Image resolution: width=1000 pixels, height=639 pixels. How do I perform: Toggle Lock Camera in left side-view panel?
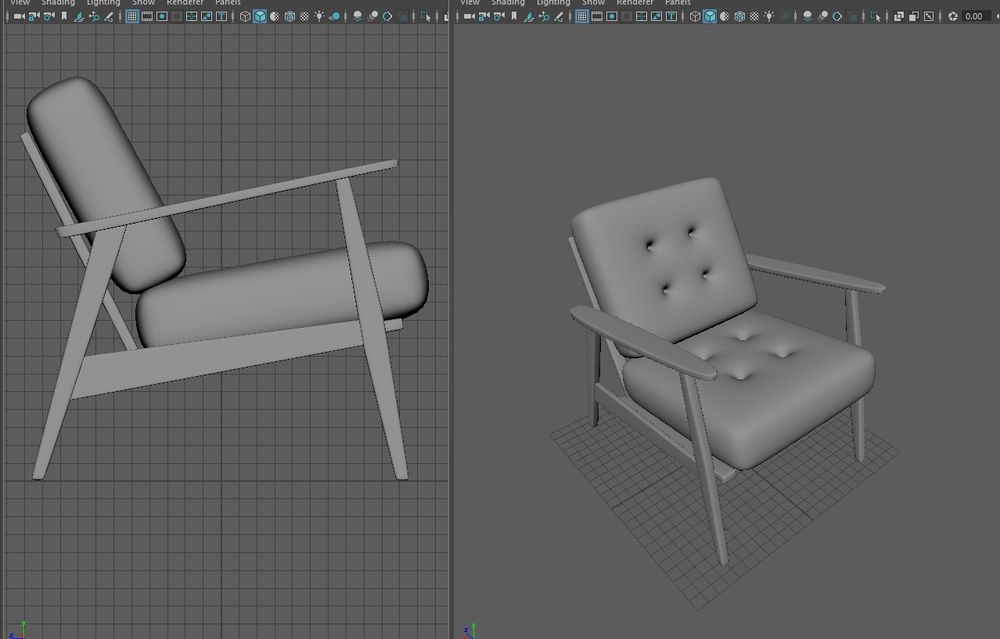click(34, 17)
